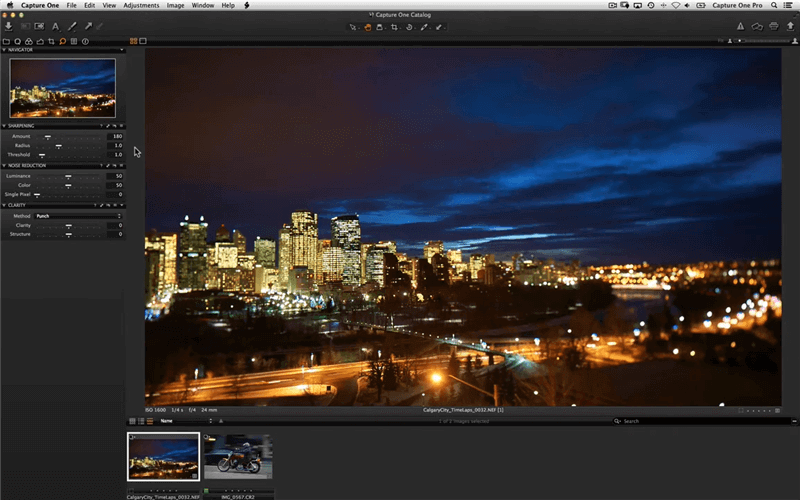This screenshot has height=500, width=800.
Task: Click the Search field in browser toolbar
Action: point(702,421)
